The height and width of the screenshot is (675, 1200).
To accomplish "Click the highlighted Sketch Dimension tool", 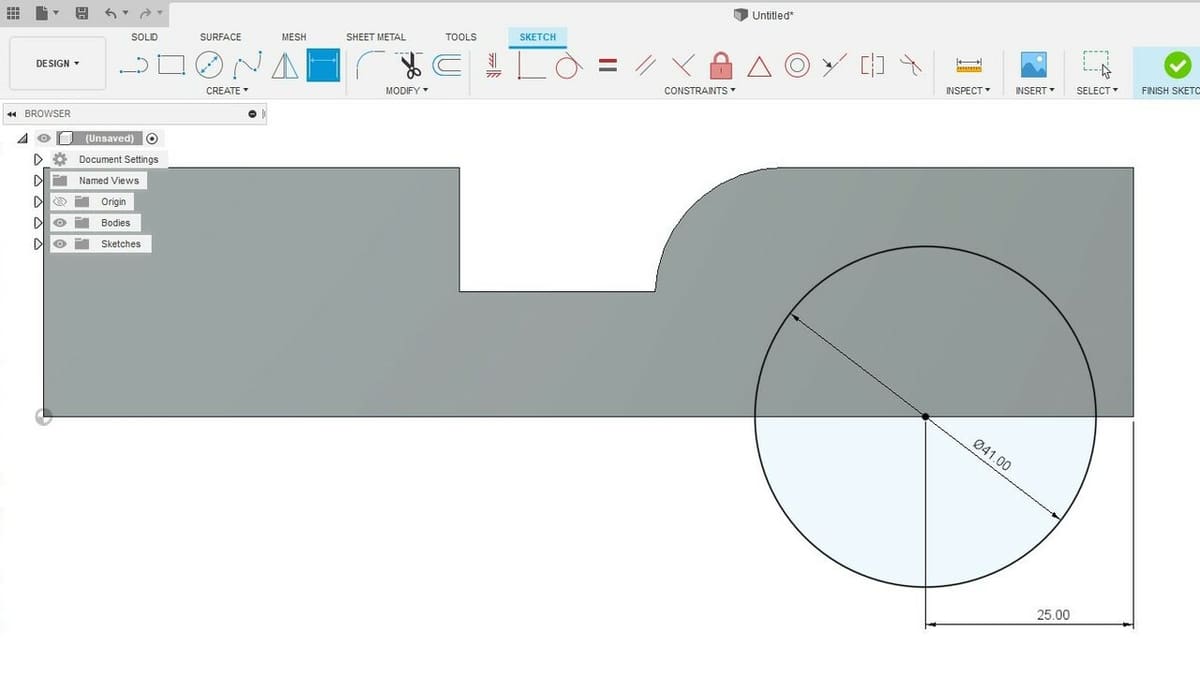I will 323,65.
